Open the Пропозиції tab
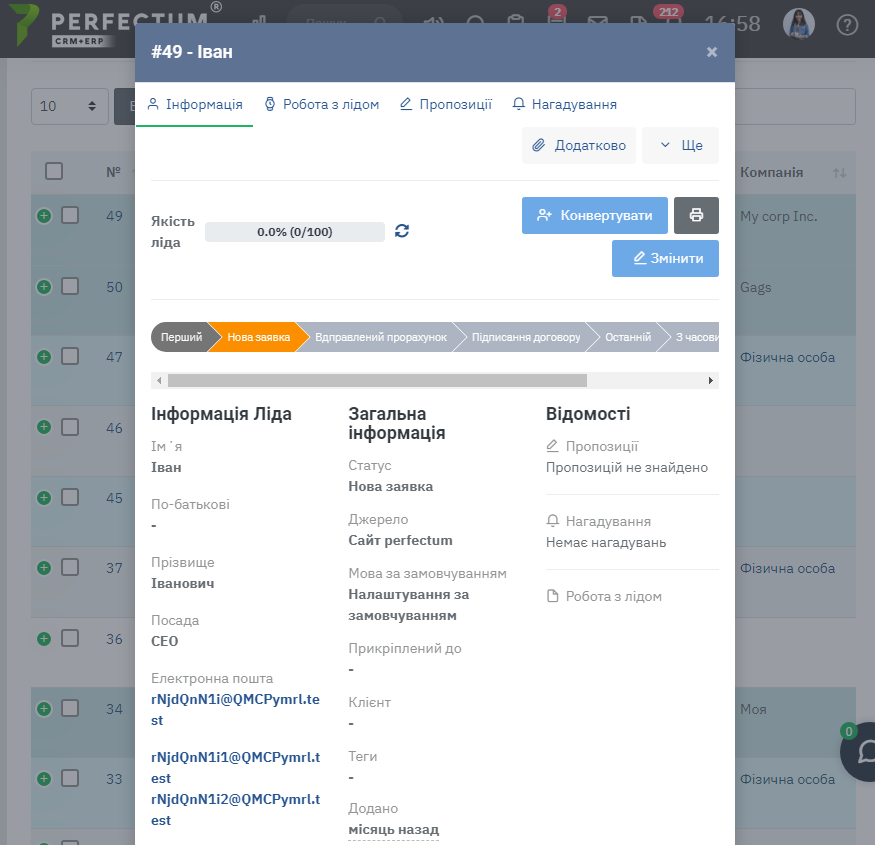 (x=445, y=104)
